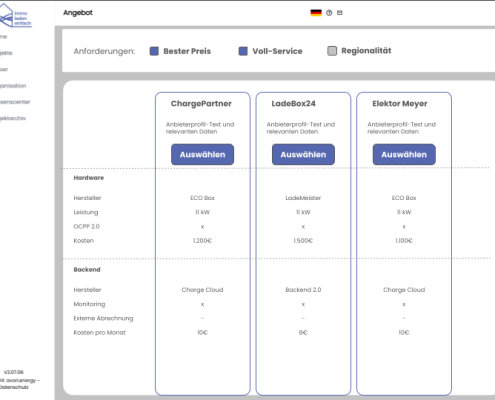This screenshot has width=495, height=400.
Task: Click the Externe Abrechnung row label
Action: (103, 318)
